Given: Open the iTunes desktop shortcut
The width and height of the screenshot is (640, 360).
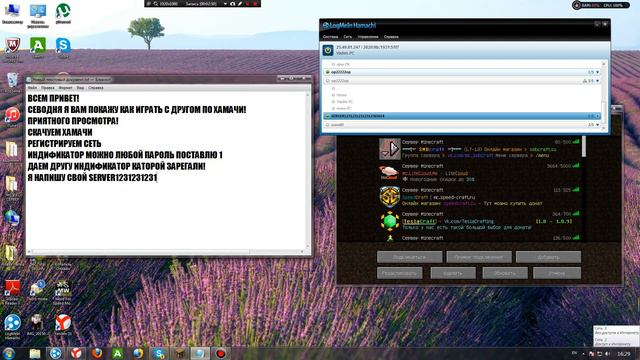Looking at the screenshot, I should (13, 115).
